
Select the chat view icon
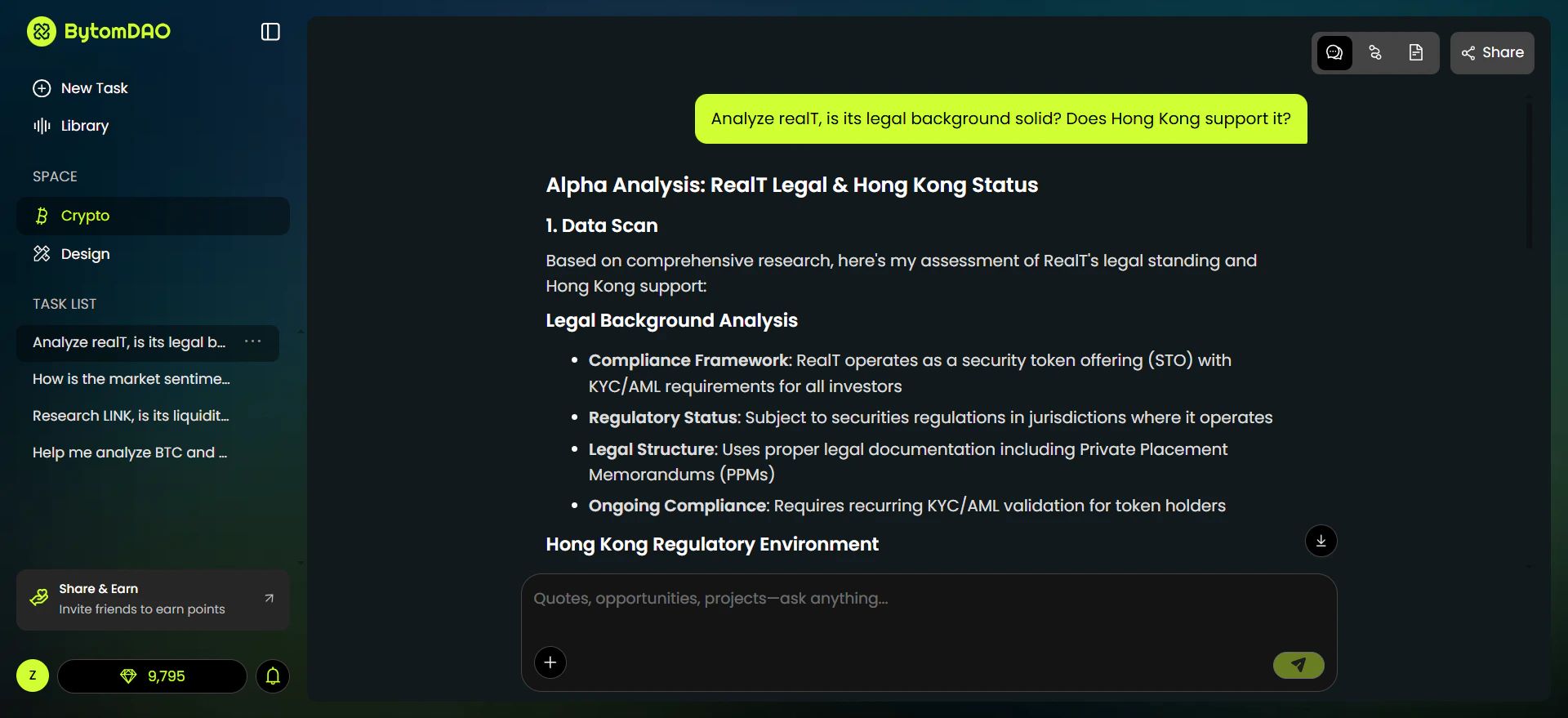[1334, 53]
